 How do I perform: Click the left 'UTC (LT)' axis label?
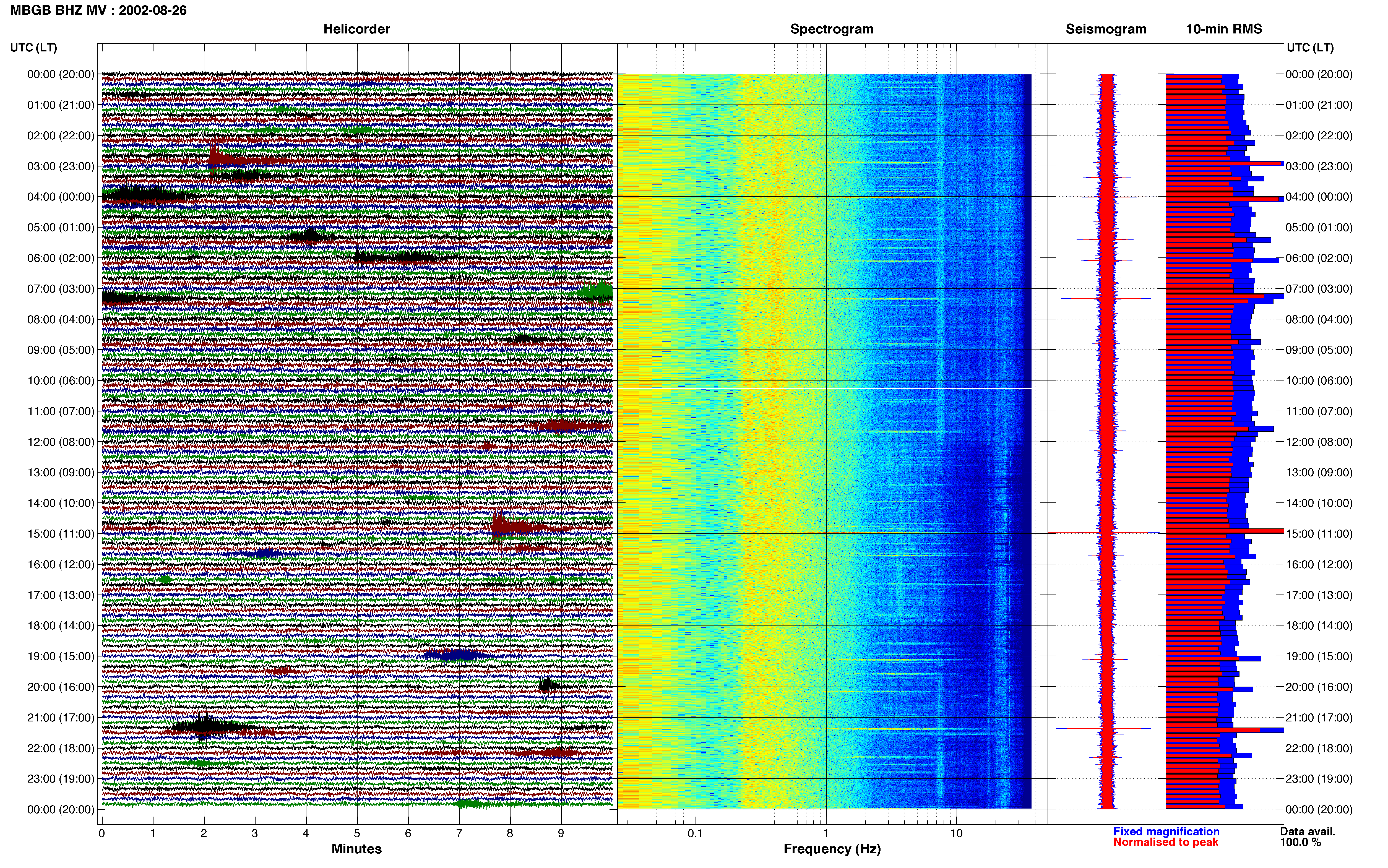34,48
